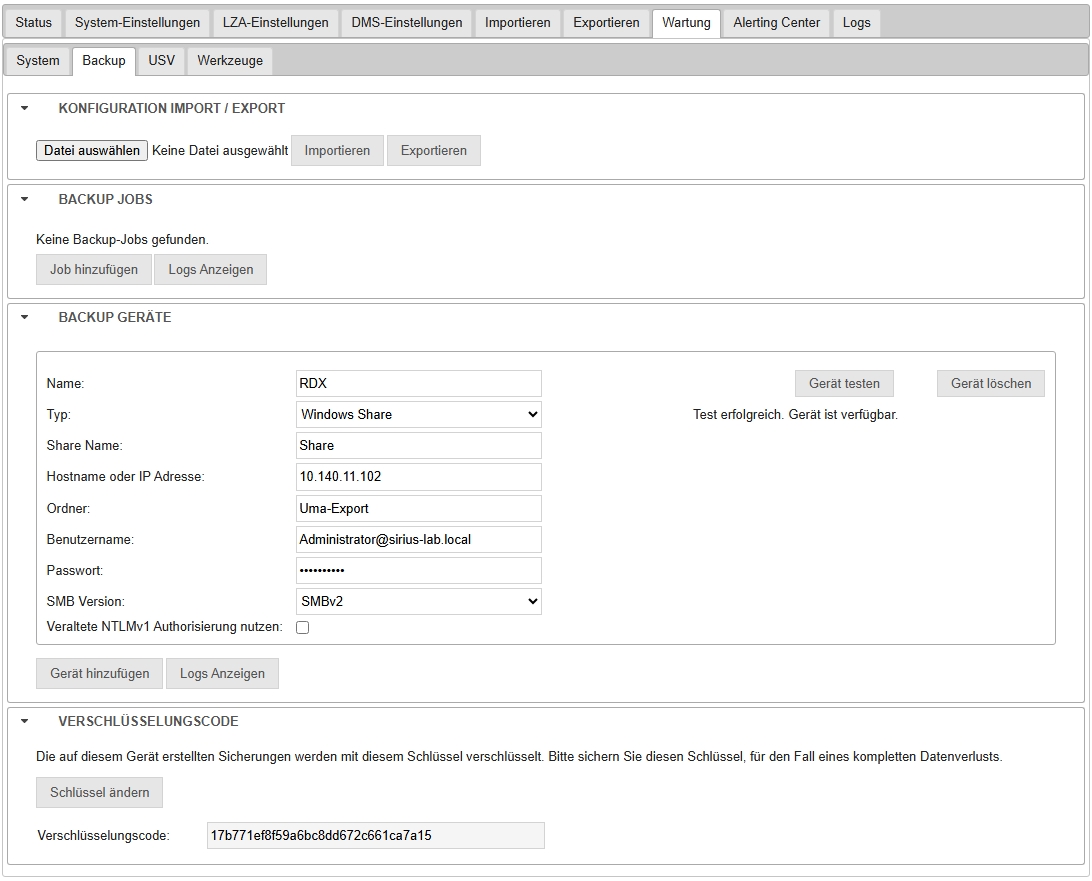This screenshot has width=1092, height=881.
Task: Click Schlüssel ändern button
Action: click(100, 793)
